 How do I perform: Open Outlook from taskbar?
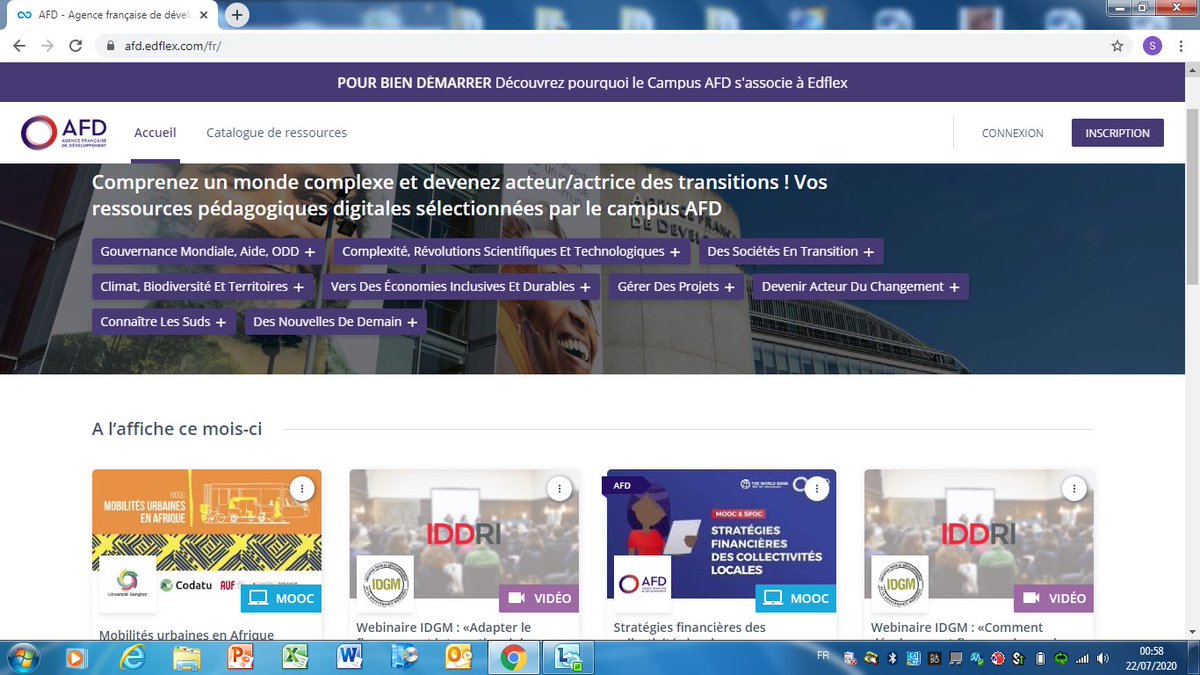458,657
